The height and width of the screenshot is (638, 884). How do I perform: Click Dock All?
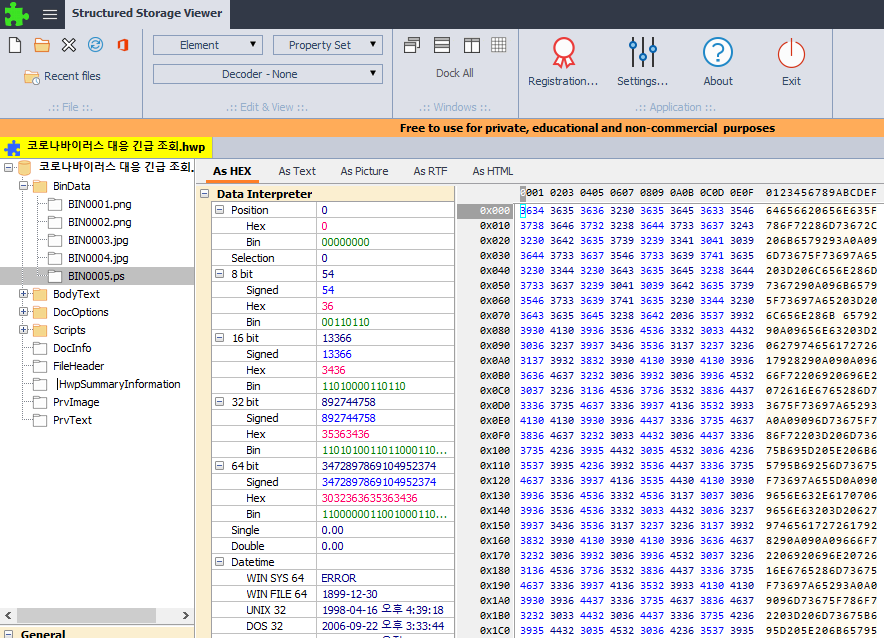[454, 73]
